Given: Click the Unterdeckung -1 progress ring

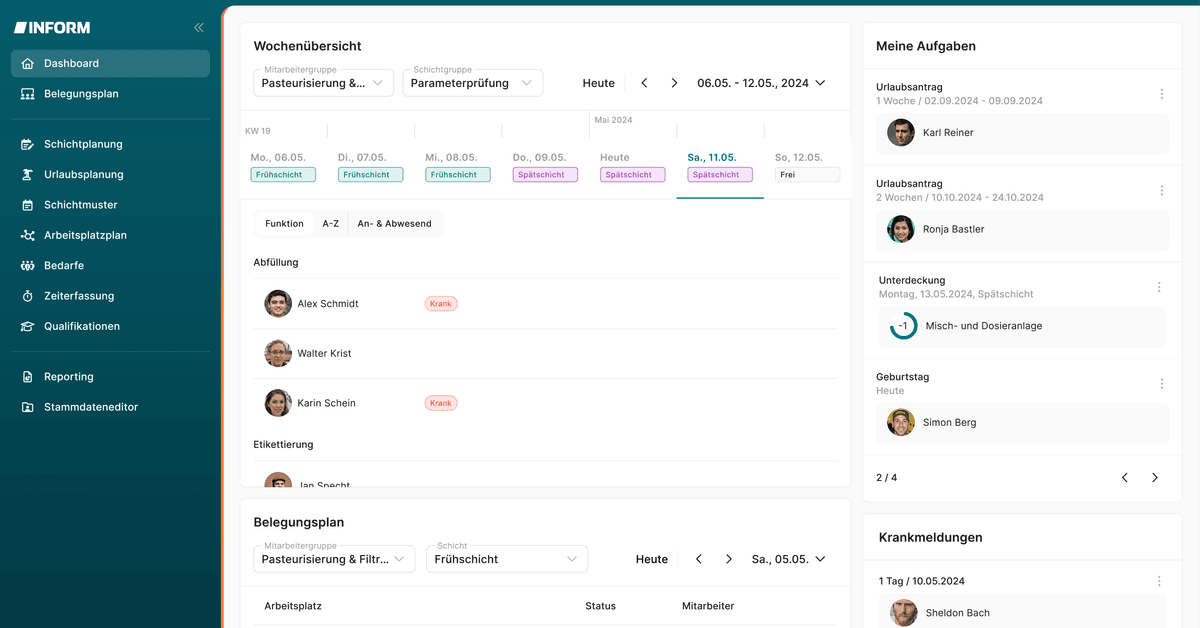Looking at the screenshot, I should pos(903,326).
